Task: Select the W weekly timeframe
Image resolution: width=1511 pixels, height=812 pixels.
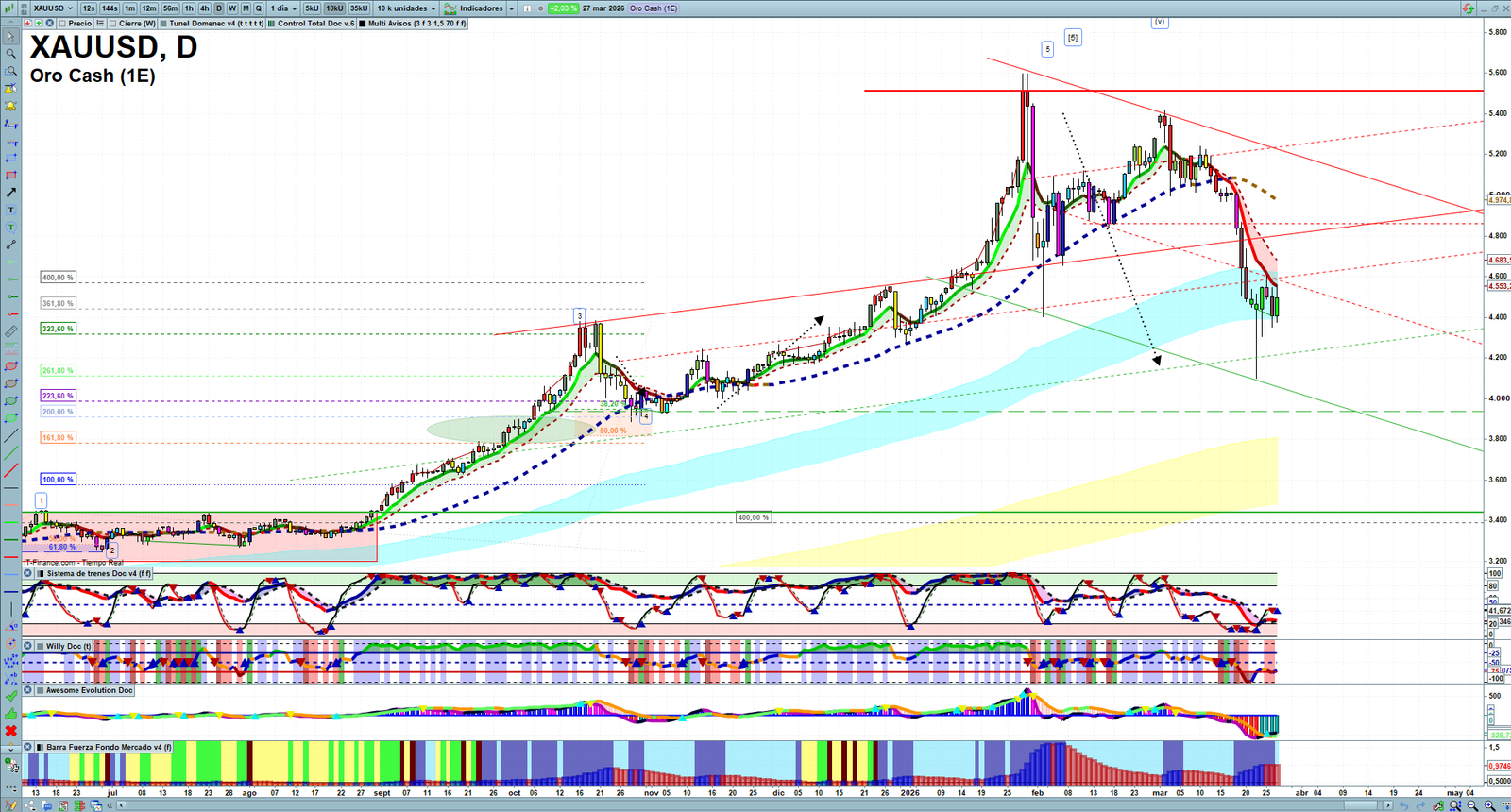Action: point(232,8)
